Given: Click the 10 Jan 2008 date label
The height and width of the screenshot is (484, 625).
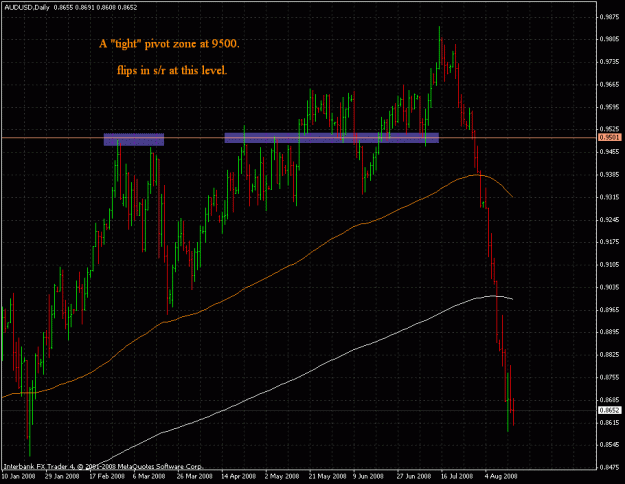Looking at the screenshot, I should pos(18,476).
